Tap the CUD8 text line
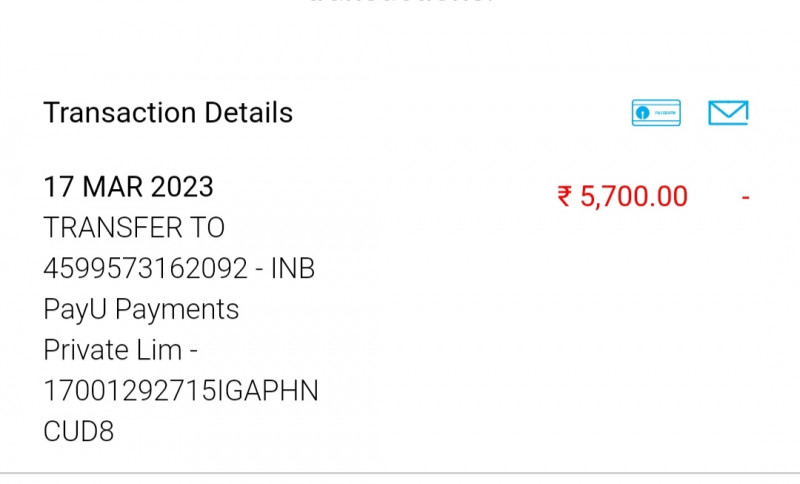Screen dimensions: 800x484 click(x=79, y=432)
